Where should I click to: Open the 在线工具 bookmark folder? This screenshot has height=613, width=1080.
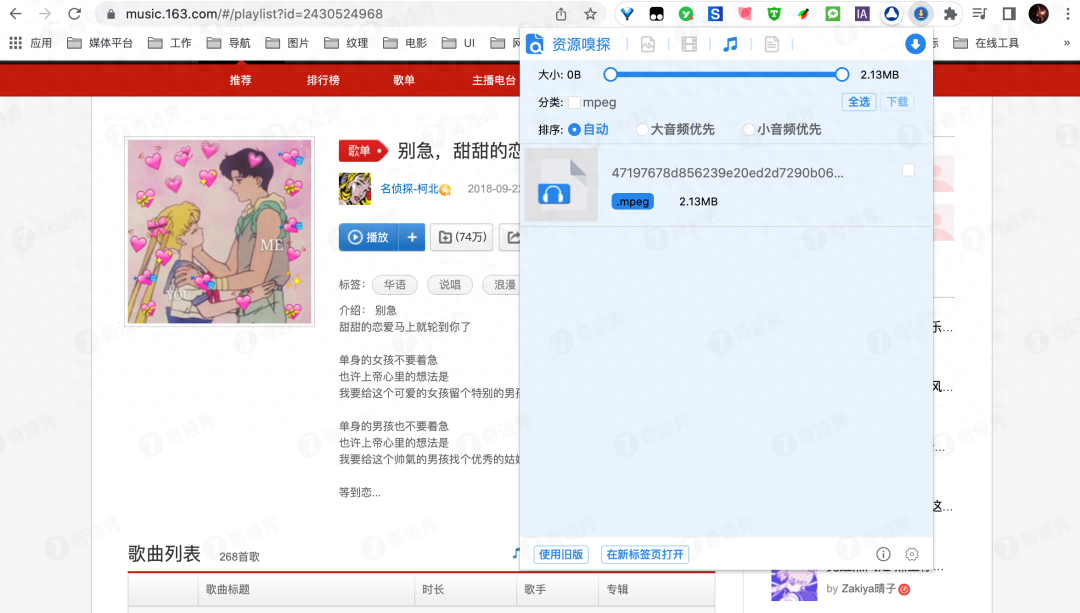pyautogui.click(x=986, y=43)
